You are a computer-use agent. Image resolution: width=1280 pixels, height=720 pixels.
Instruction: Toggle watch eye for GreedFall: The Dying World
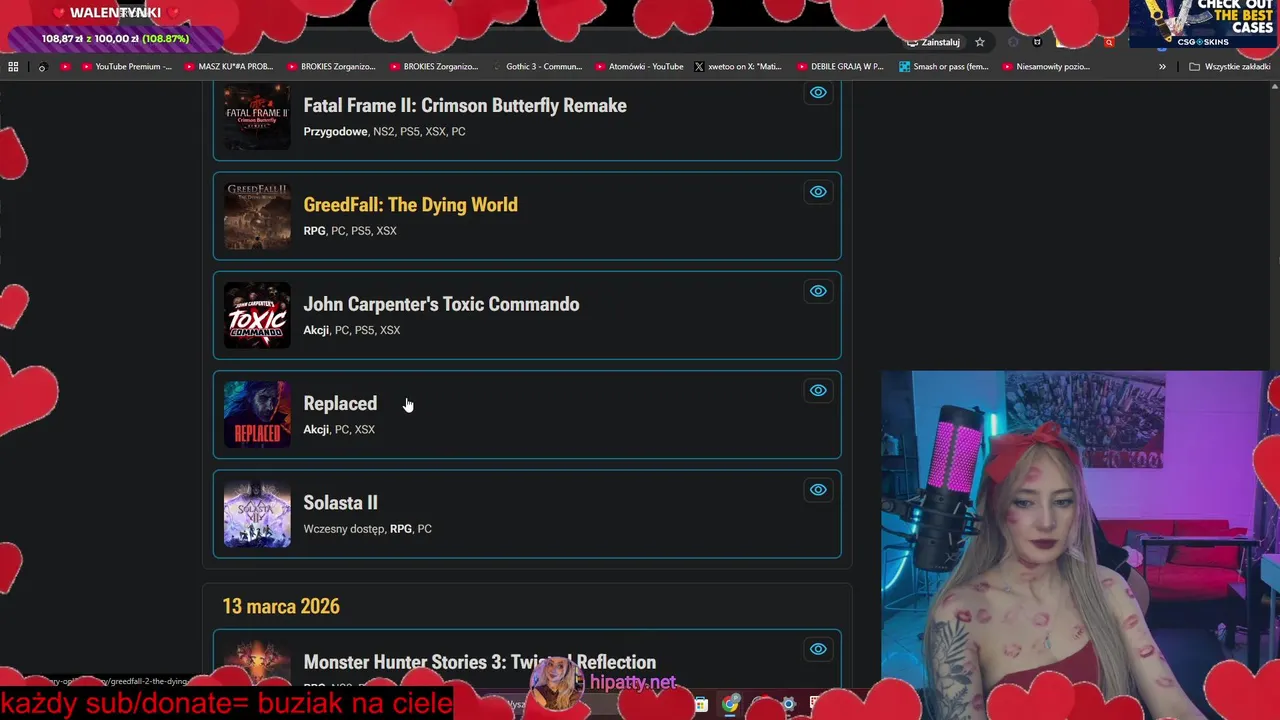(x=818, y=192)
